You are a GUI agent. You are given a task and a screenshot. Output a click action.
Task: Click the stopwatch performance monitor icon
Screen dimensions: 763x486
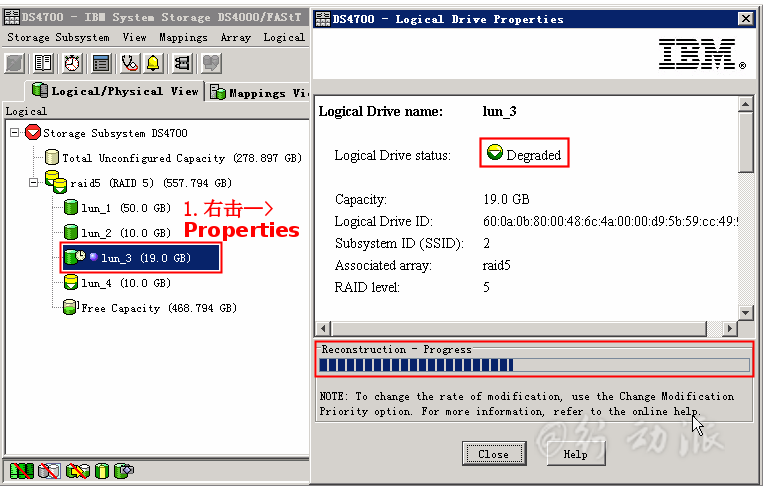click(72, 63)
